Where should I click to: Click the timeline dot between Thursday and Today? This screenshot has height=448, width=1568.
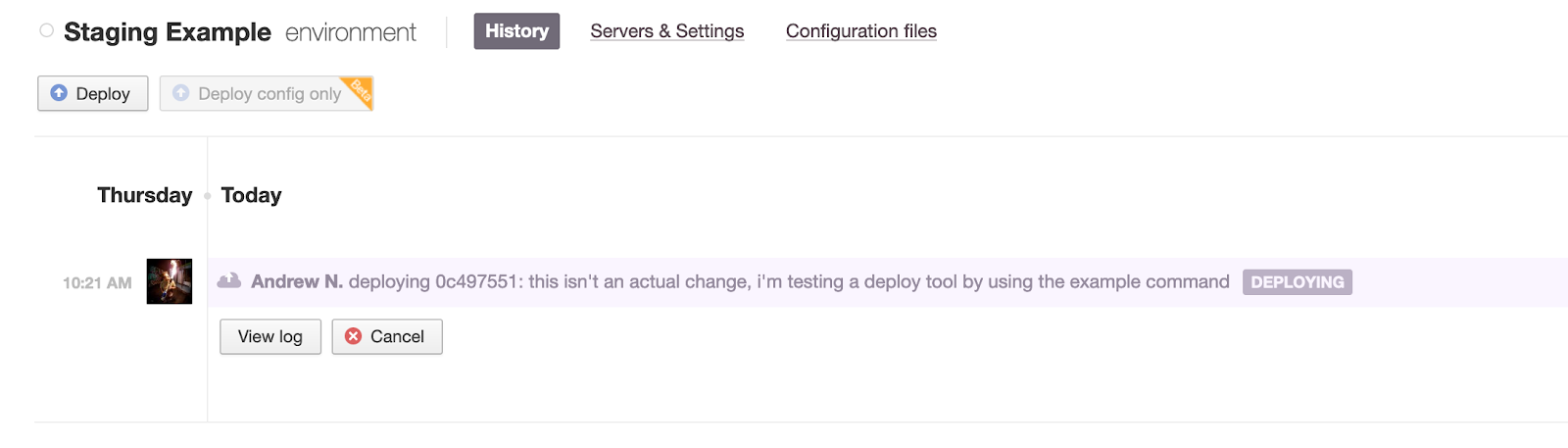point(207,196)
